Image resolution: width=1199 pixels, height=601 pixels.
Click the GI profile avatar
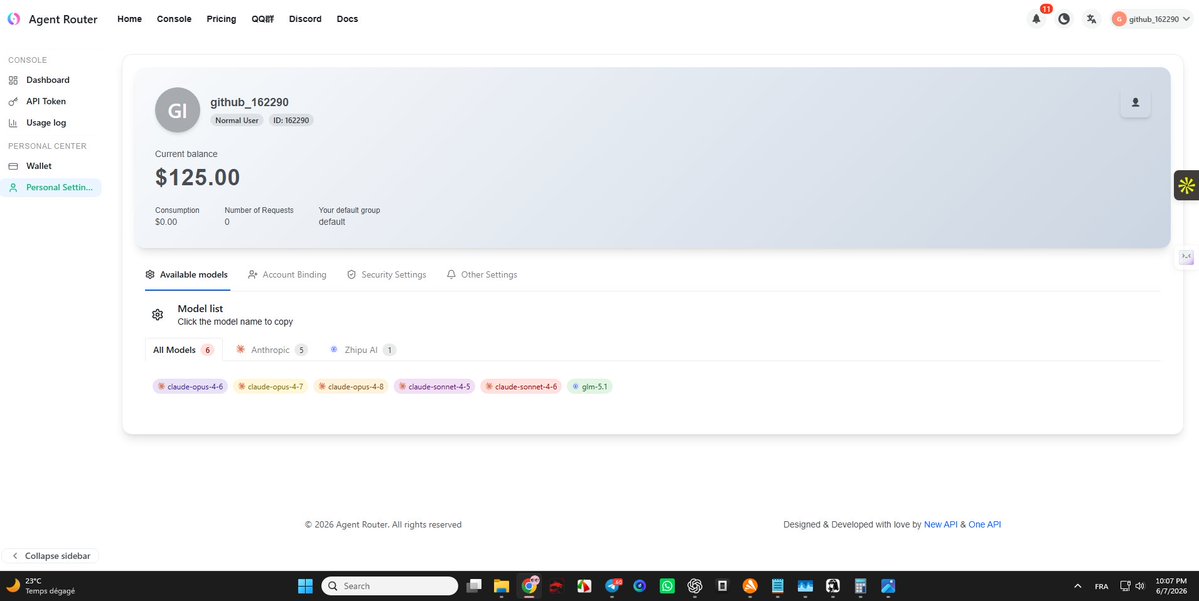coord(177,110)
